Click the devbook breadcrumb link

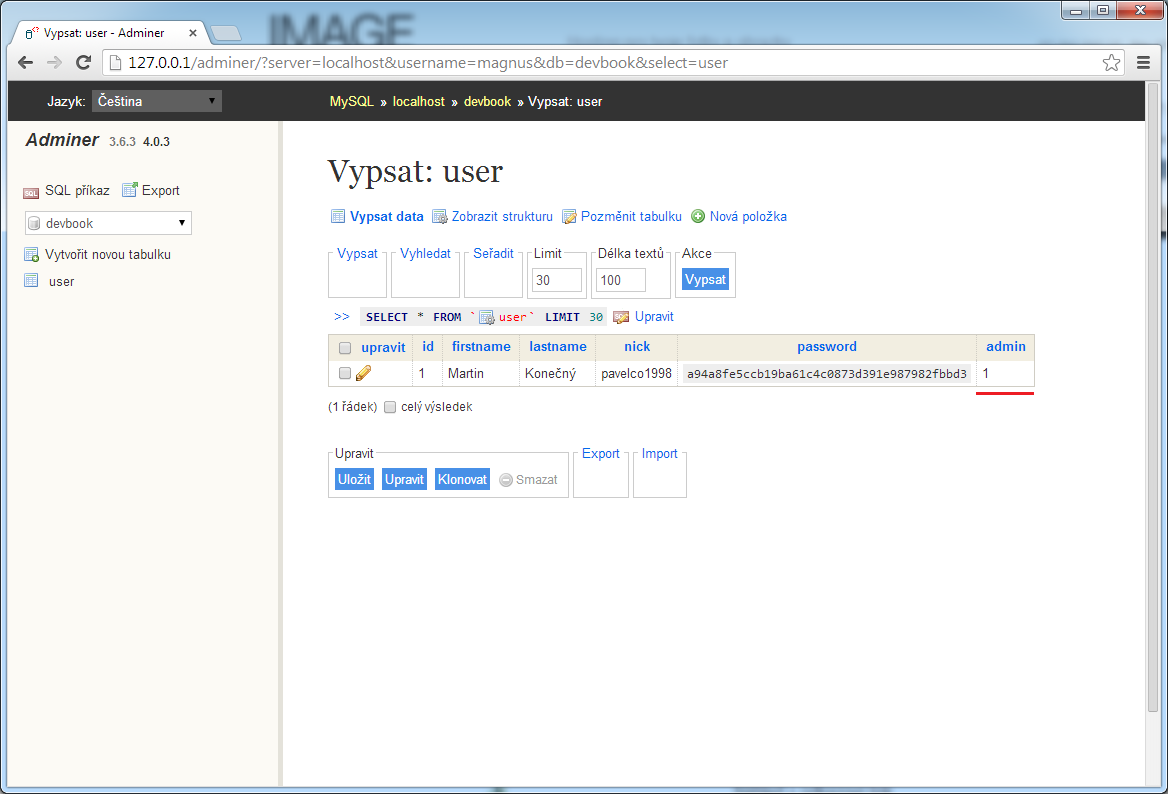[487, 101]
